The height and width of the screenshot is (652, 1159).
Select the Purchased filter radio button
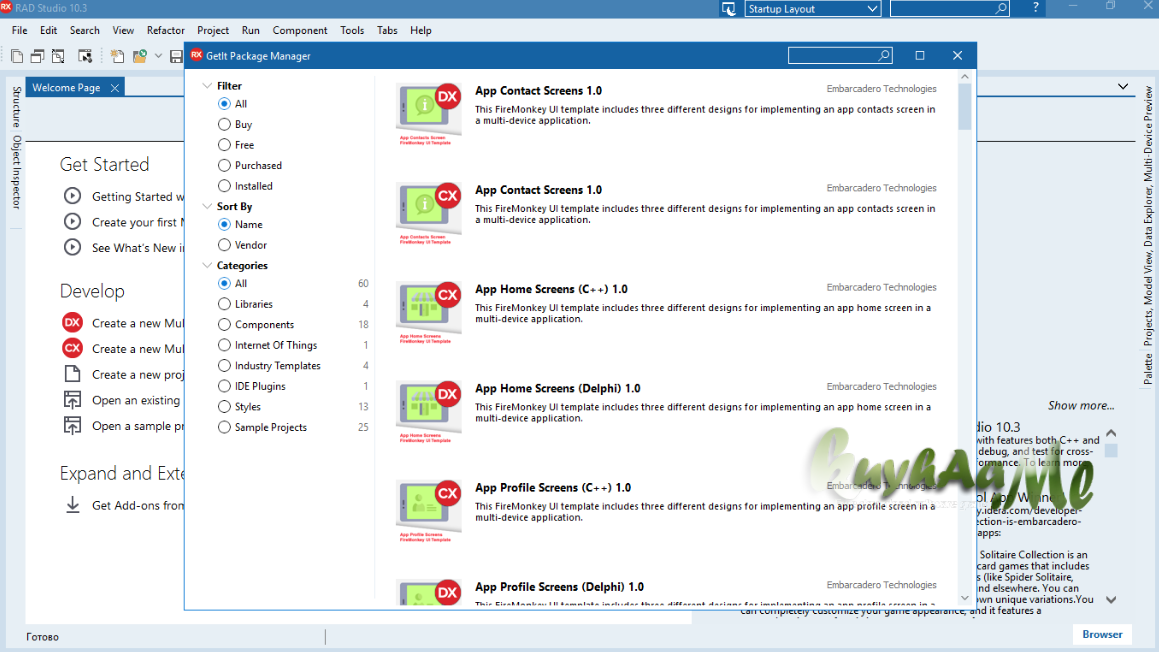click(224, 165)
